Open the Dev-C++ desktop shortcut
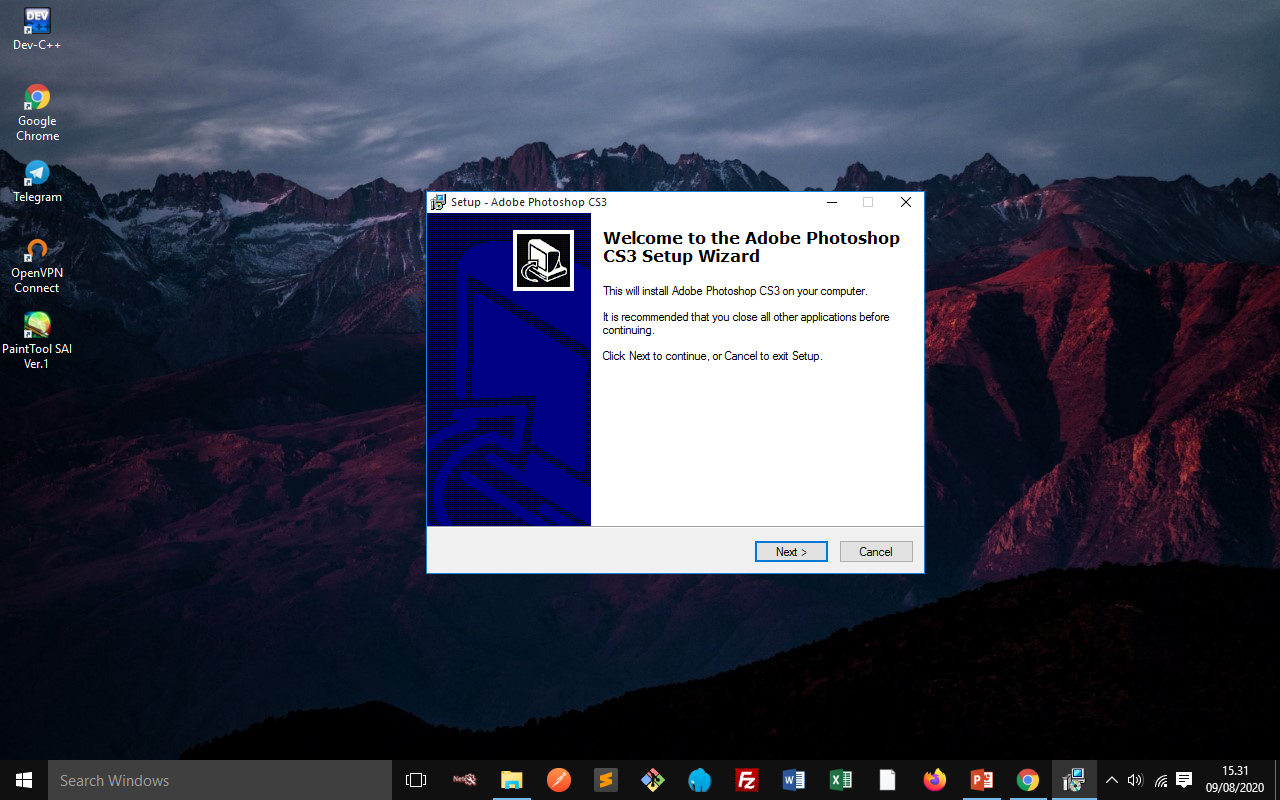 37,27
